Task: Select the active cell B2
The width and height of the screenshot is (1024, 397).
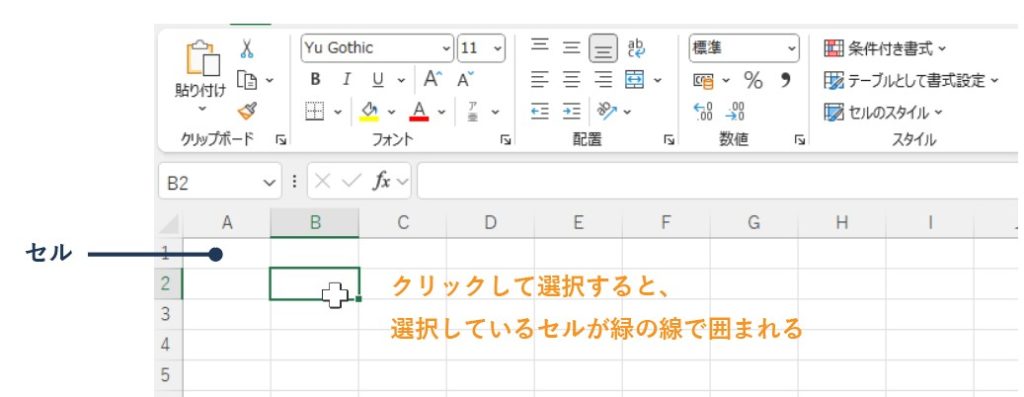Action: [x=314, y=283]
